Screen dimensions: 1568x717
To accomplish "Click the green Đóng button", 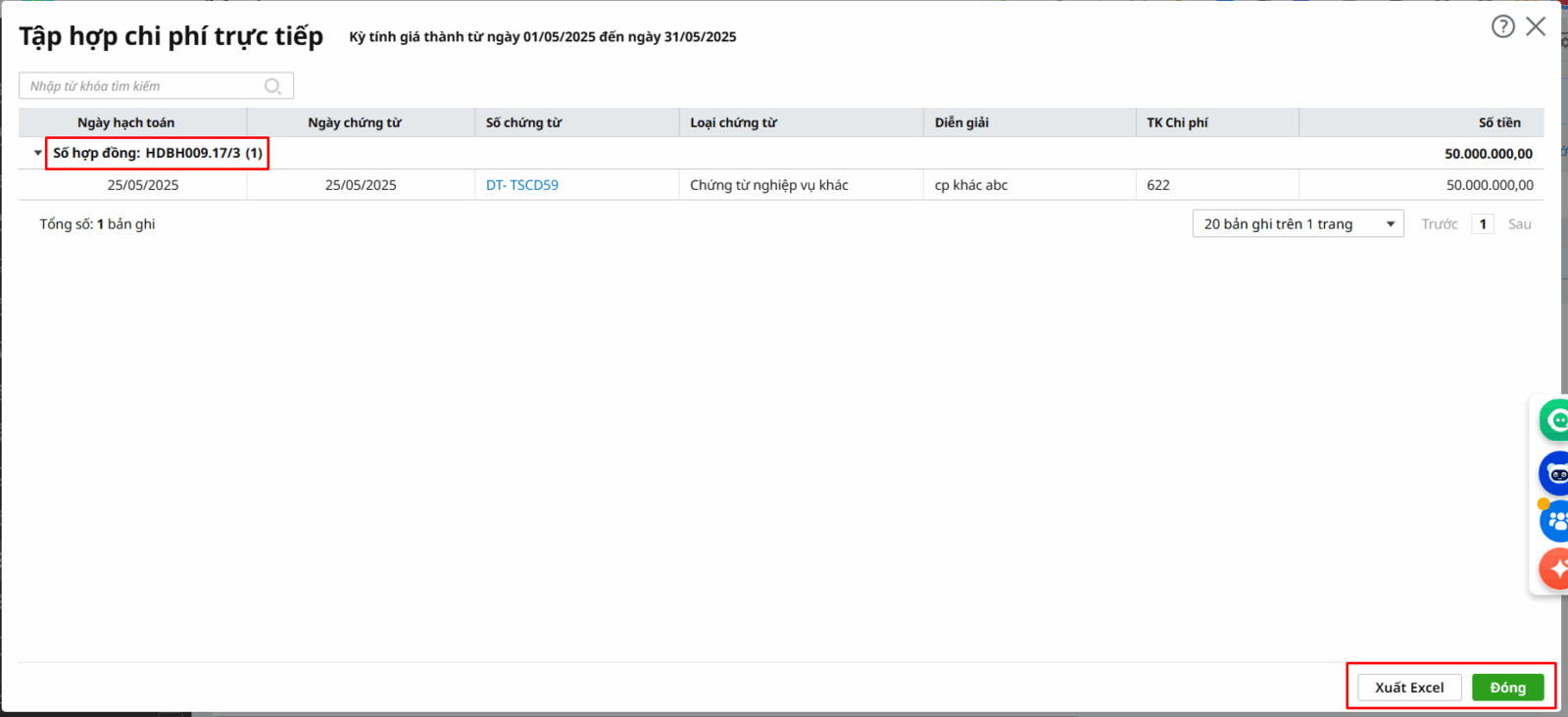I will point(1507,688).
